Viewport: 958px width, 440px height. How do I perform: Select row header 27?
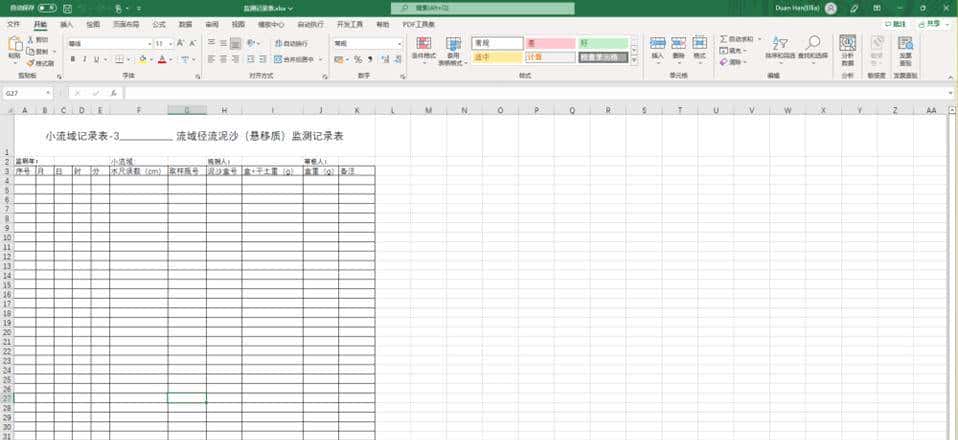7,398
